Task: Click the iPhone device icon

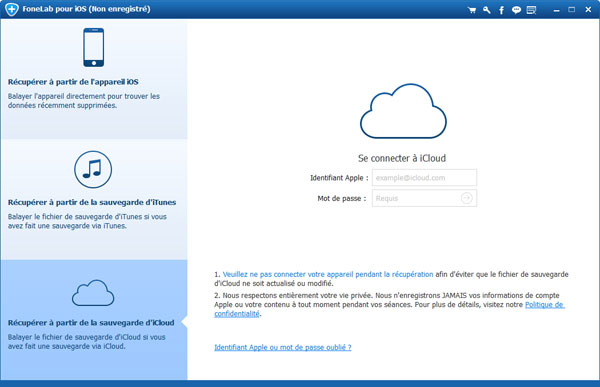Action: click(x=94, y=47)
